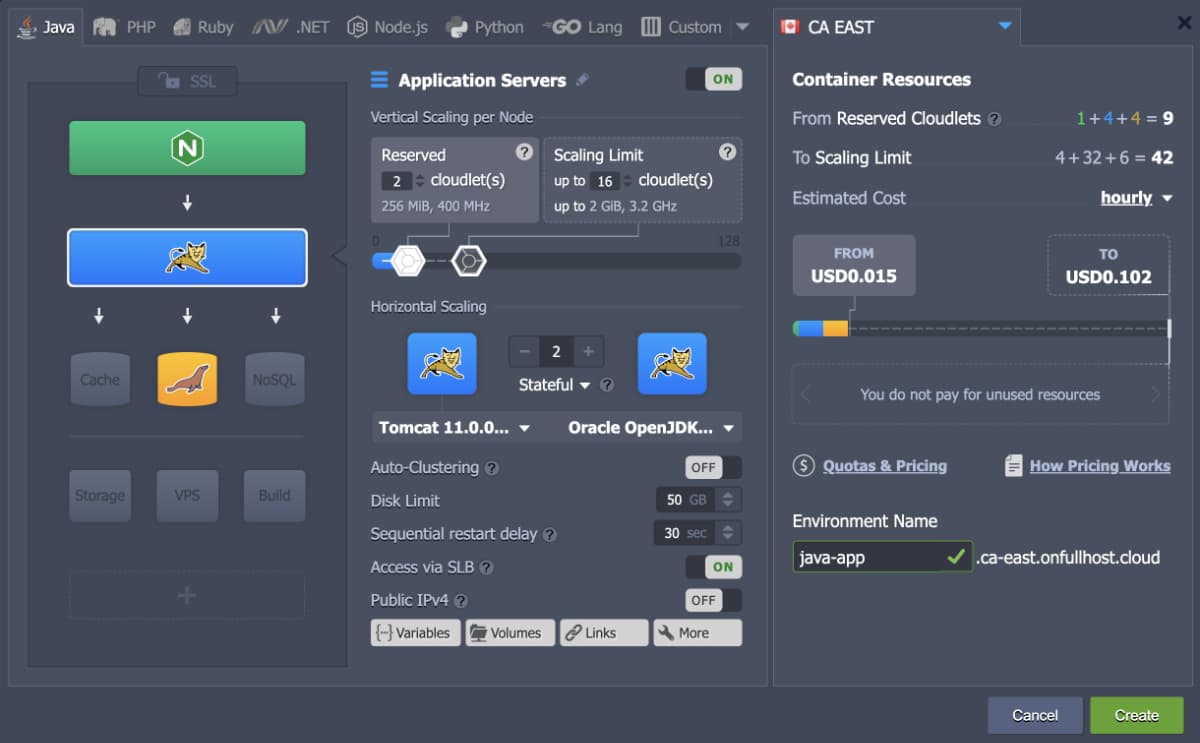Add the NoSQL database node
This screenshot has width=1200, height=743.
tap(274, 380)
